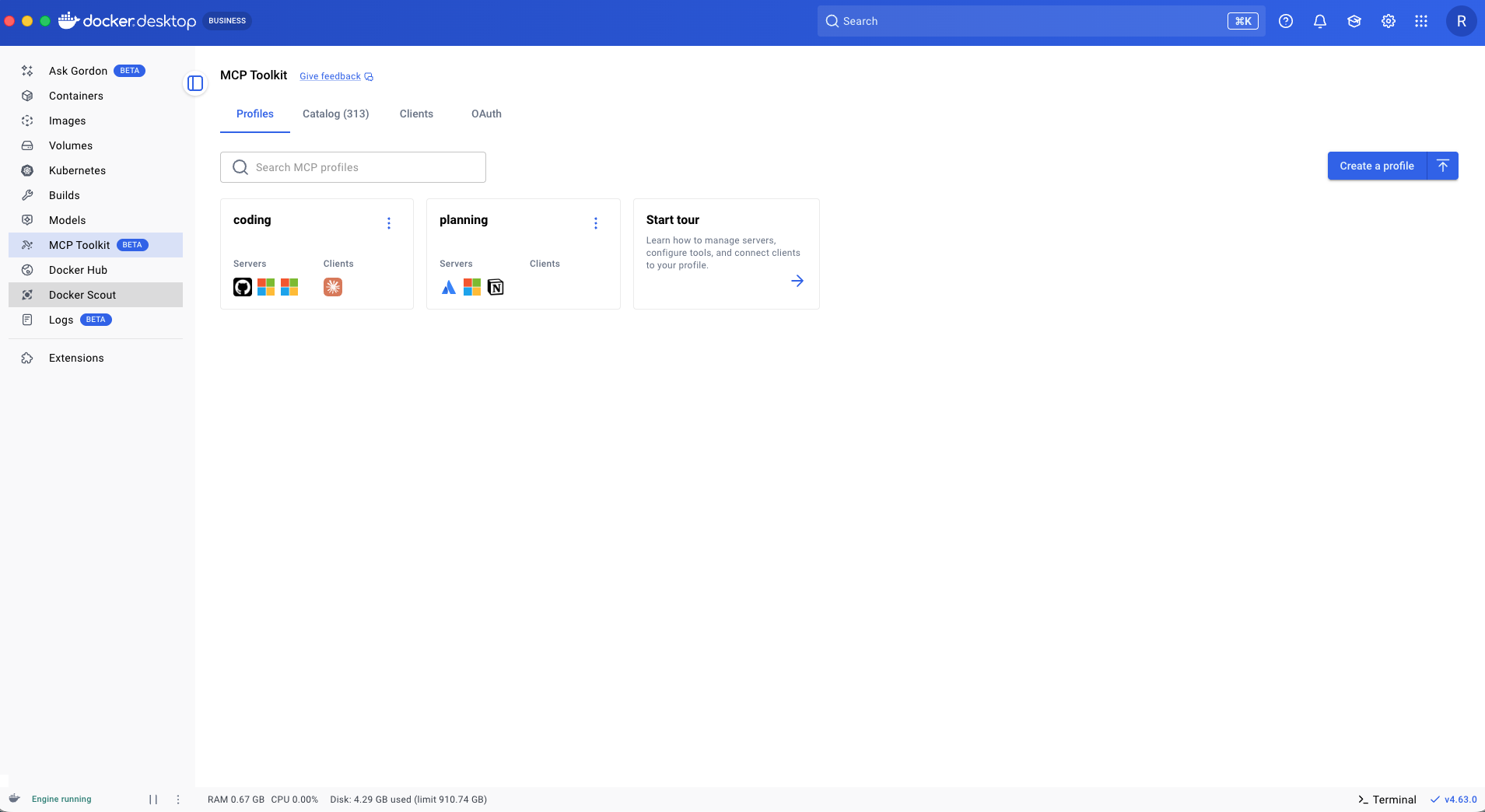Open notifications via the bell icon
1485x812 pixels.
pos(1320,21)
